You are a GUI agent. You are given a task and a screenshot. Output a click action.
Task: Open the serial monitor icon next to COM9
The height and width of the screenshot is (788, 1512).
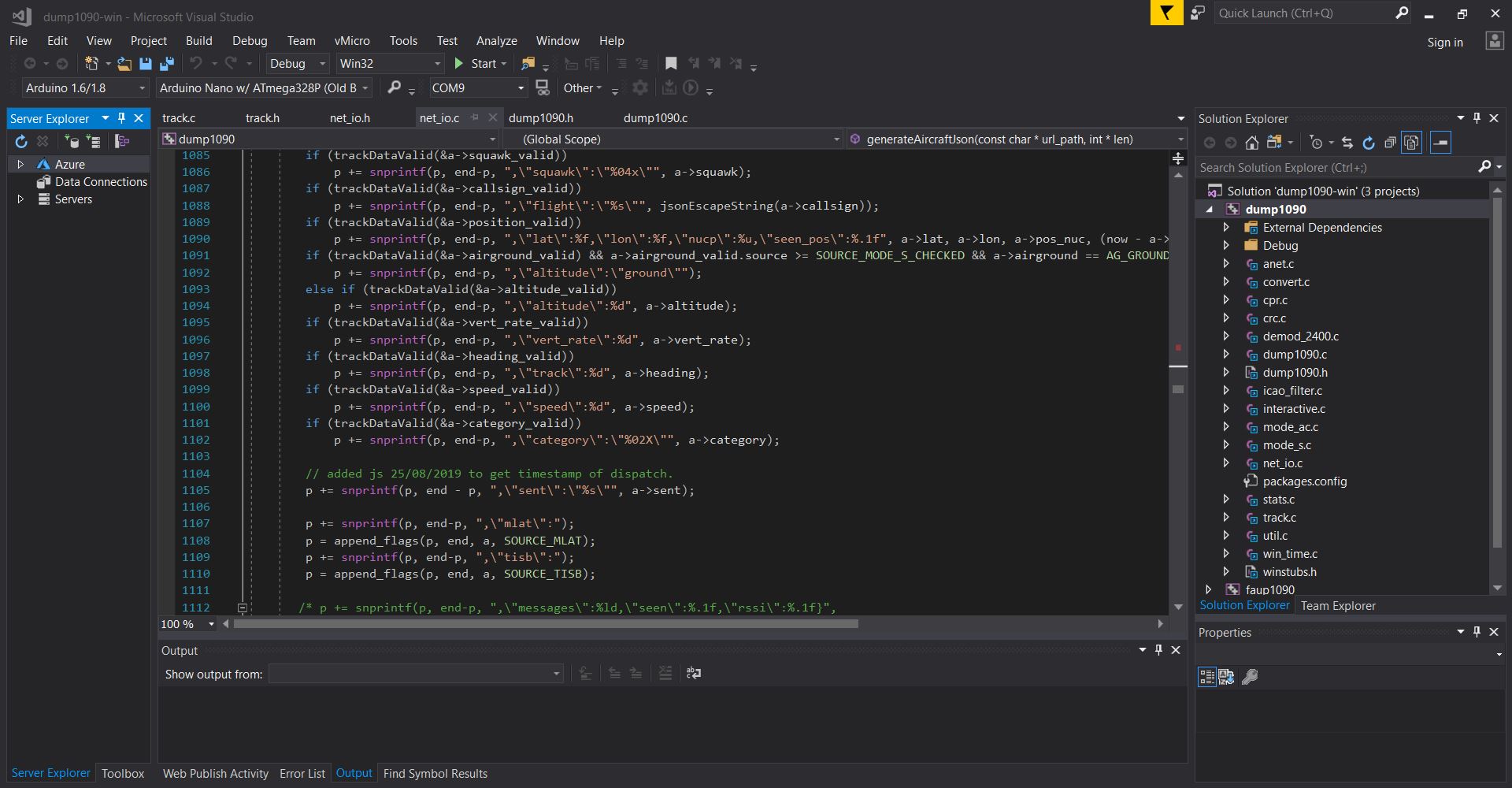pyautogui.click(x=543, y=87)
